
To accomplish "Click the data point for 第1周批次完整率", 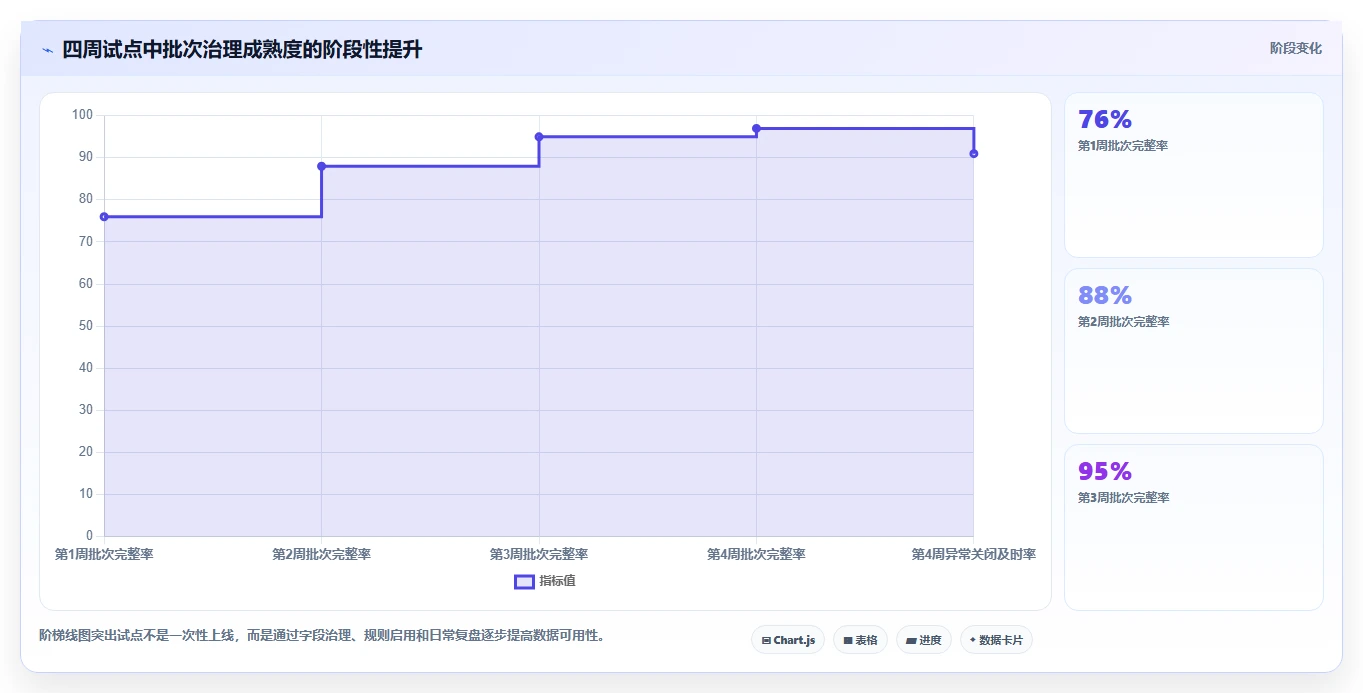I will (104, 217).
